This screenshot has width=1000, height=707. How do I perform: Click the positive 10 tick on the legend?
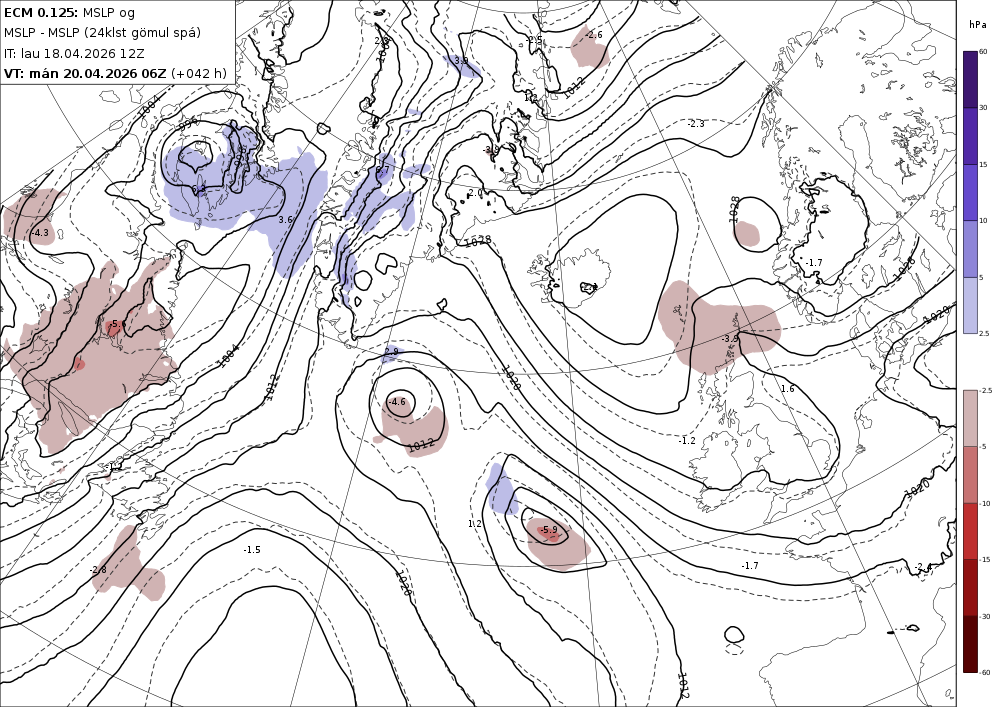click(x=983, y=221)
